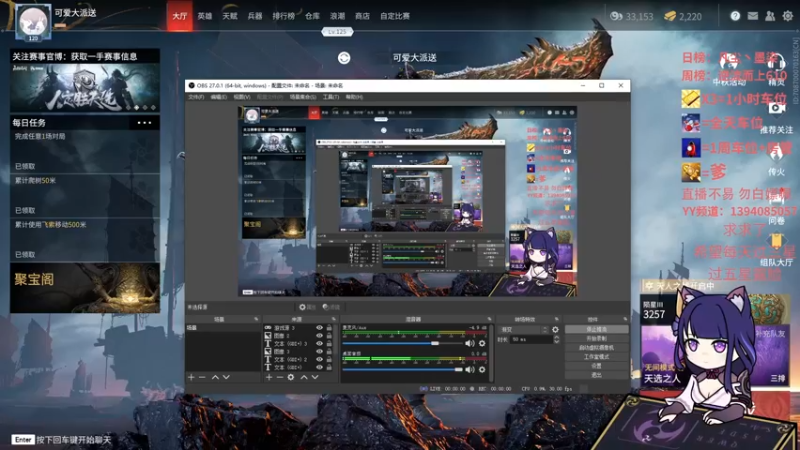Open the 帮助(H) menu in OBS
Image resolution: width=800 pixels, height=450 pixels.
[354, 97]
